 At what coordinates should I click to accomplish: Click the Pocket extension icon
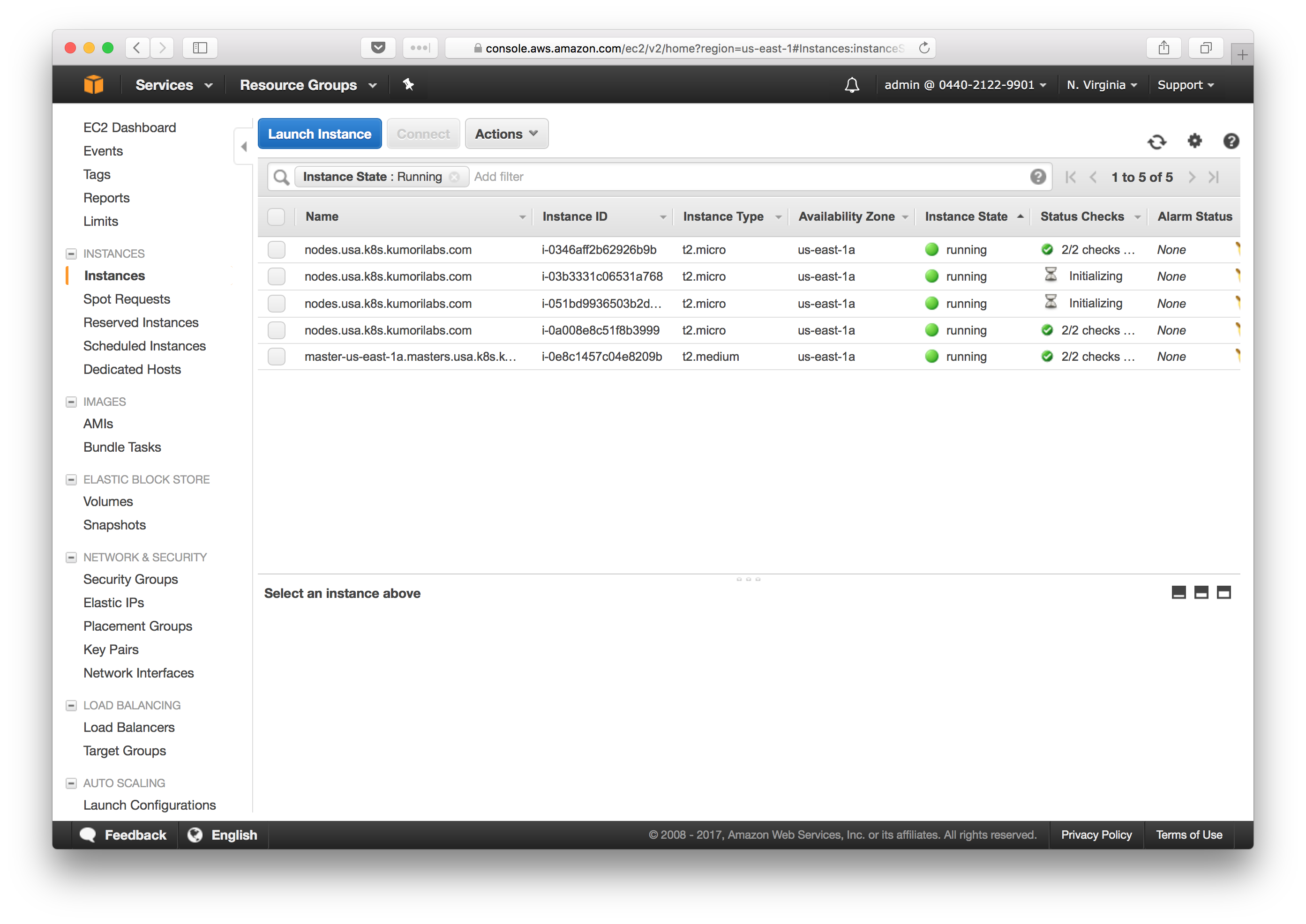(x=378, y=48)
